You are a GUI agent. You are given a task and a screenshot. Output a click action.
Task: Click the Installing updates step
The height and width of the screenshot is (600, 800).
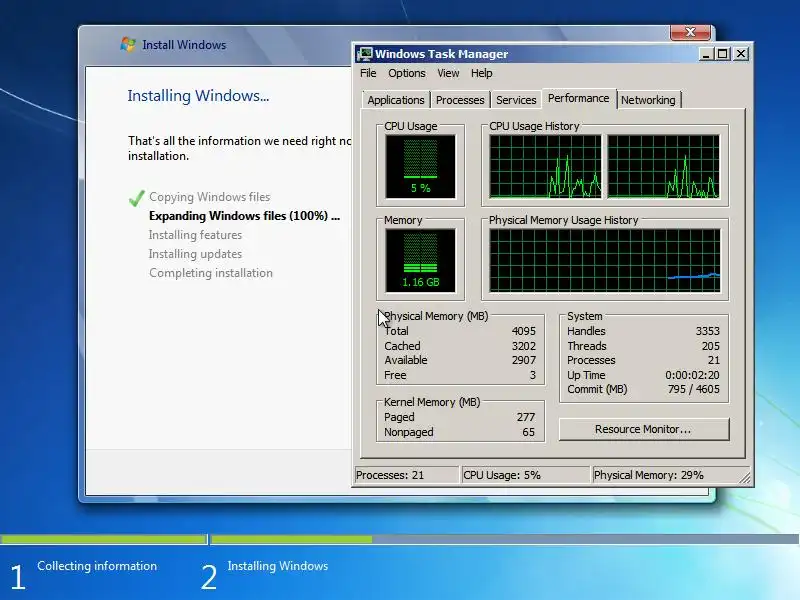(195, 254)
